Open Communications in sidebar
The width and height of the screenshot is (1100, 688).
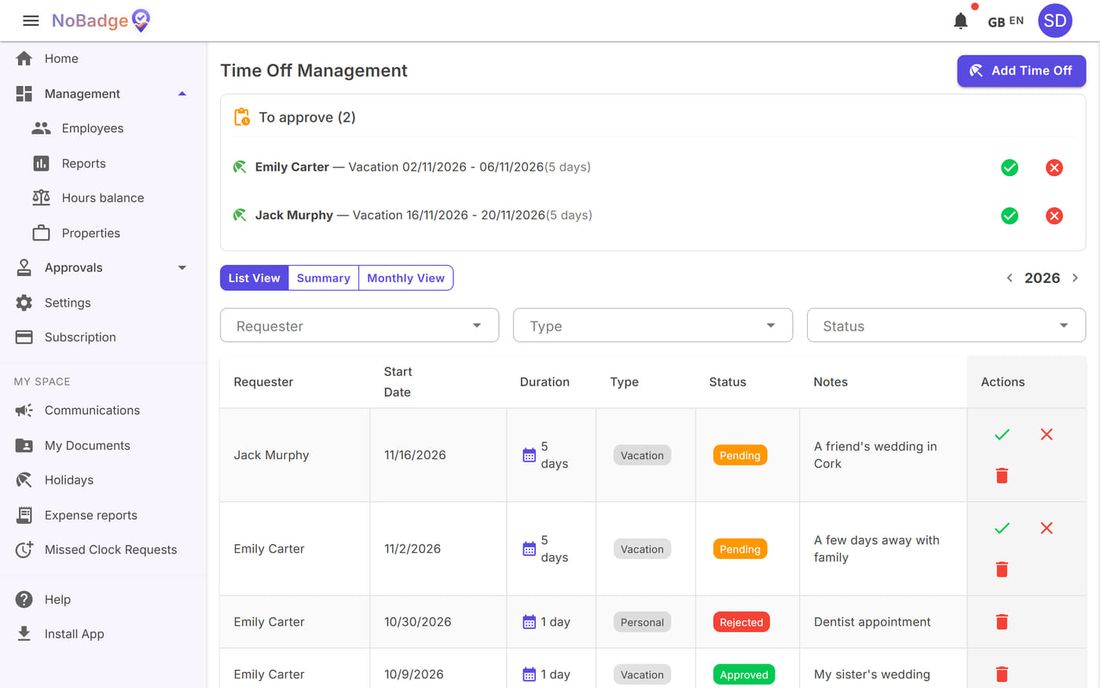(104, 410)
